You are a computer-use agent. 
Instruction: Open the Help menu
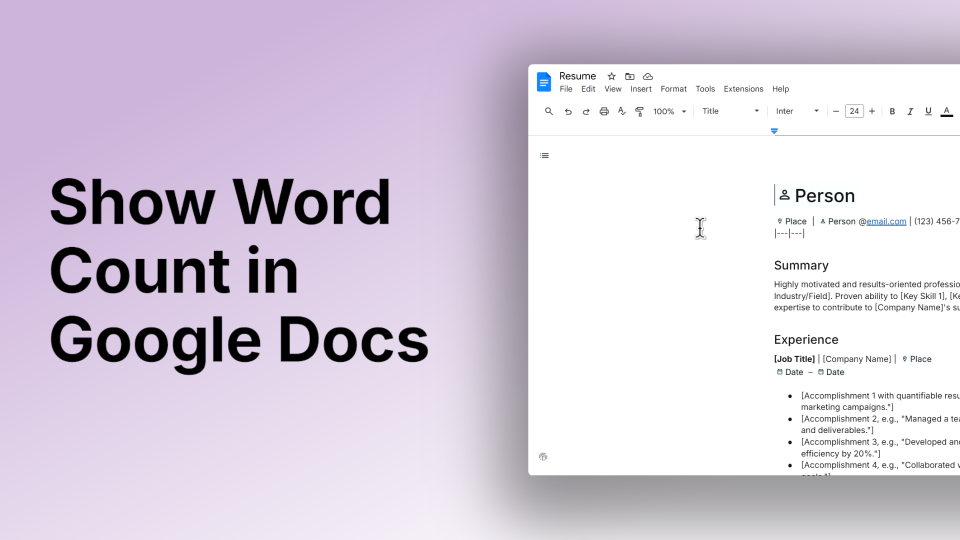click(781, 89)
